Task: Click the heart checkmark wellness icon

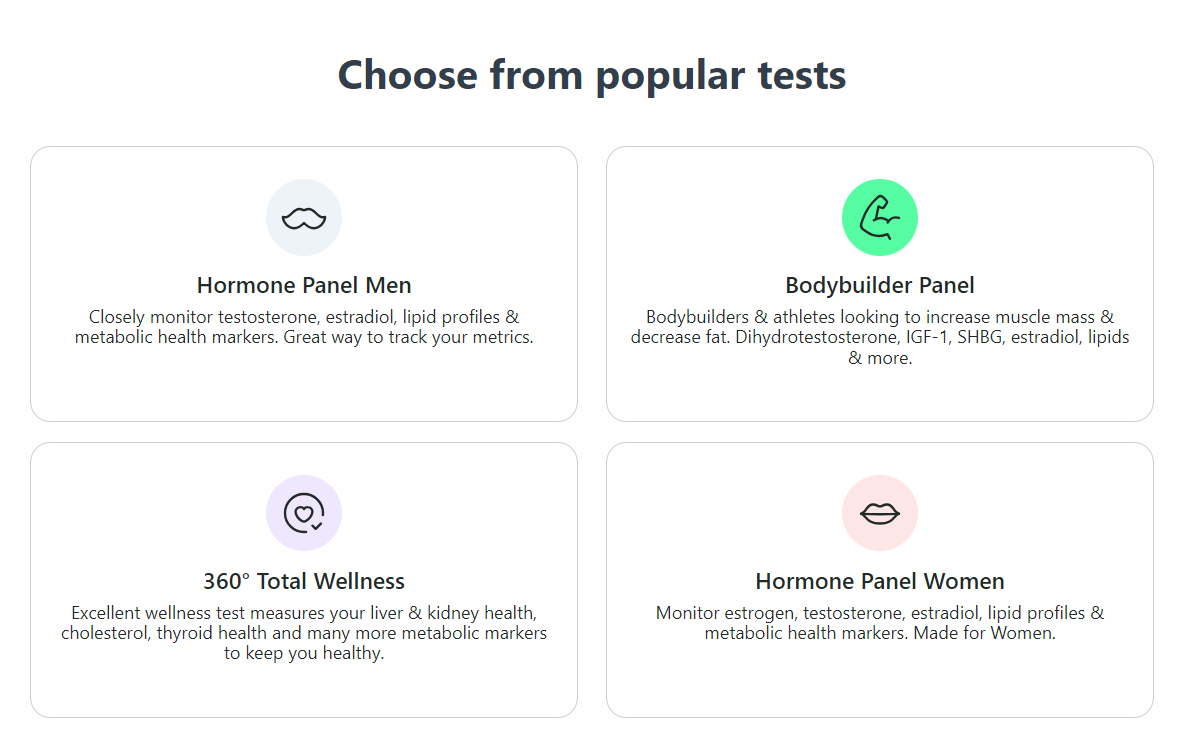Action: (304, 513)
